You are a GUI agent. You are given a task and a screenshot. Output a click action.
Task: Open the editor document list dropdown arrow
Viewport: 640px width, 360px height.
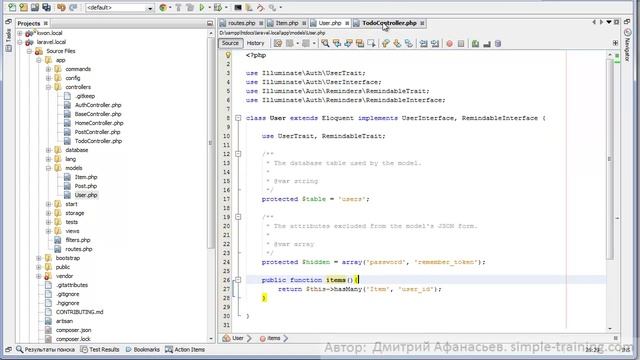[x=609, y=22]
